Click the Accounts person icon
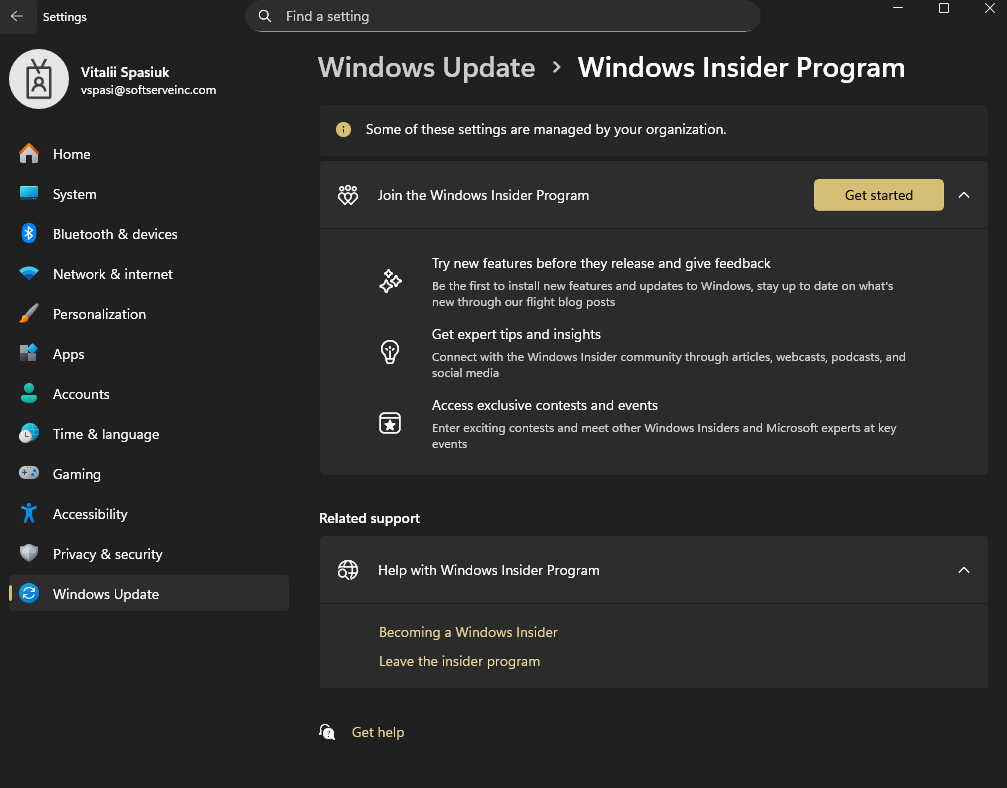The image size is (1007, 788). tap(28, 393)
